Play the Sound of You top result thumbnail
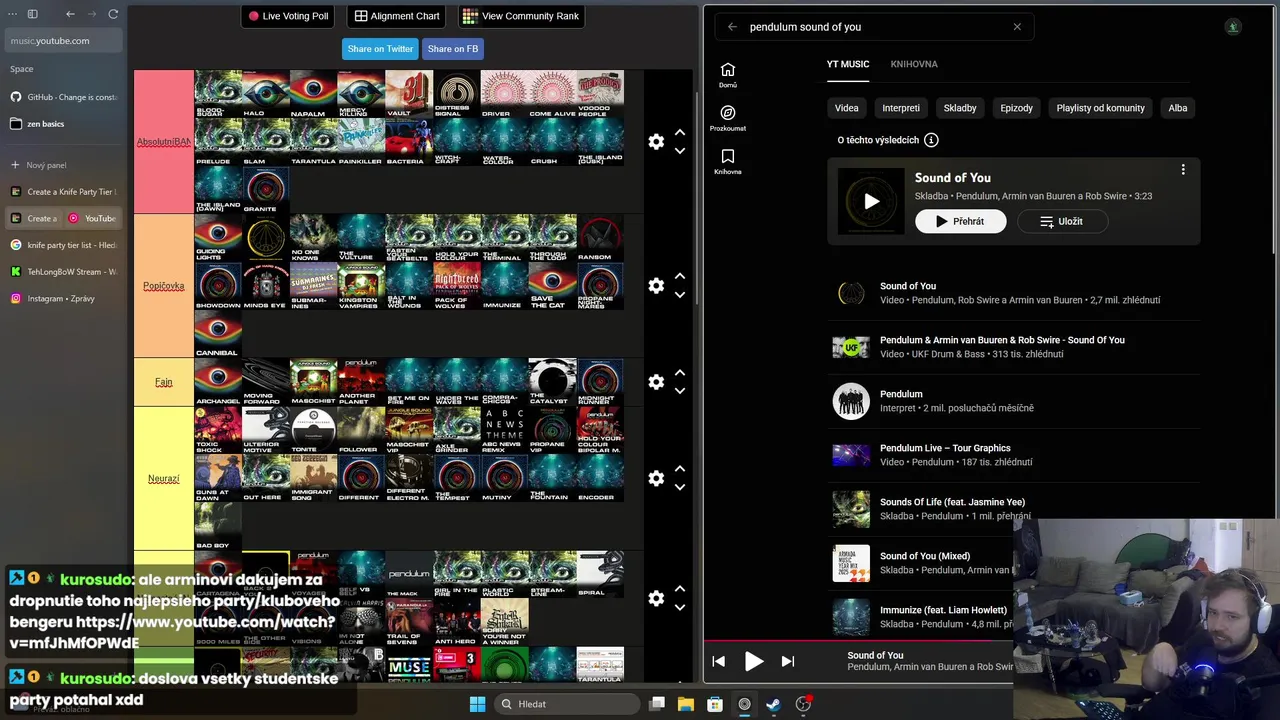Viewport: 1280px width, 720px height. tap(871, 201)
